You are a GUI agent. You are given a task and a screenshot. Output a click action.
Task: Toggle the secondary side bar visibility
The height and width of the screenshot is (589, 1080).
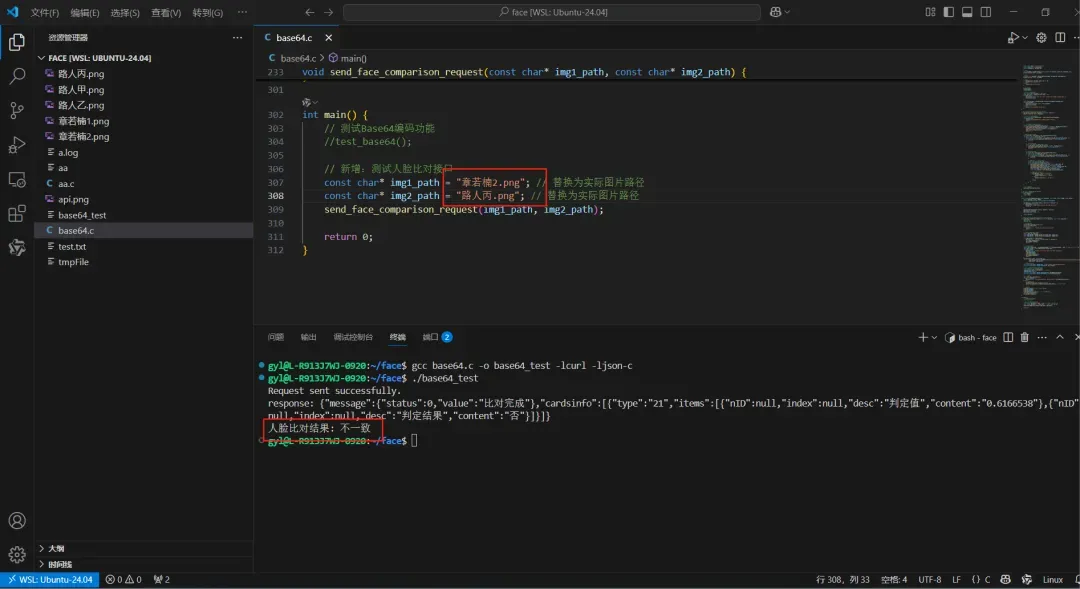click(x=985, y=12)
